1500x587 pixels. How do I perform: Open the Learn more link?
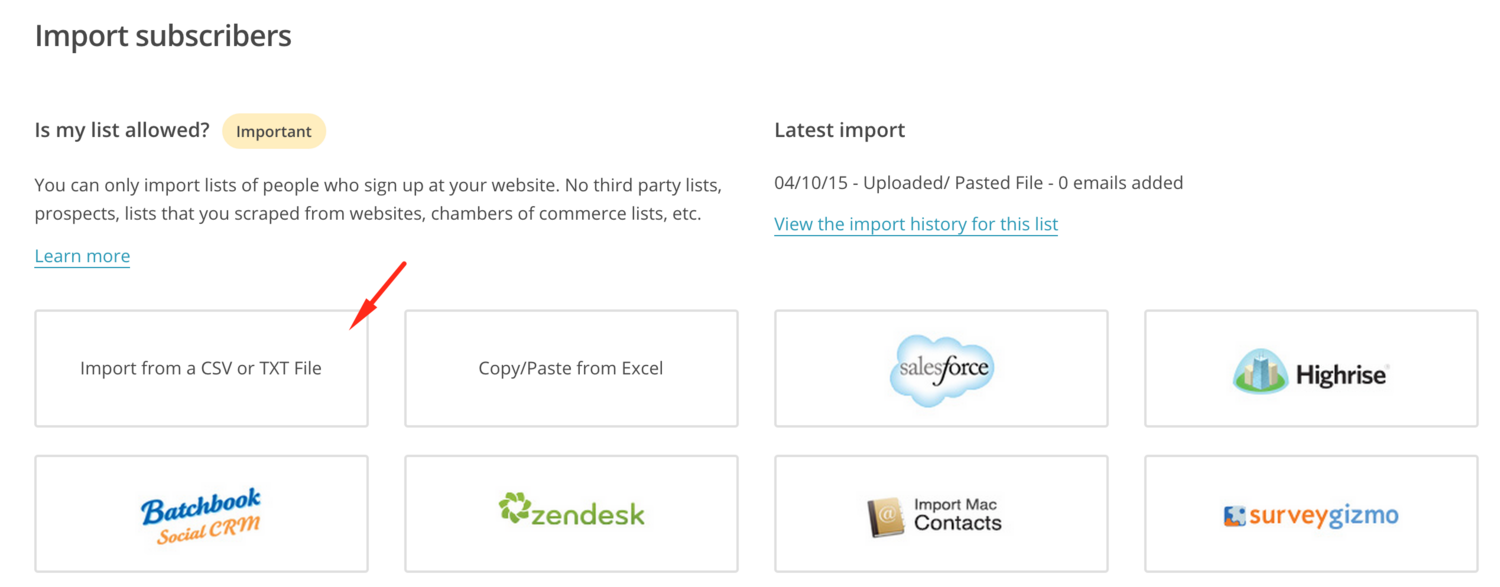pos(82,256)
